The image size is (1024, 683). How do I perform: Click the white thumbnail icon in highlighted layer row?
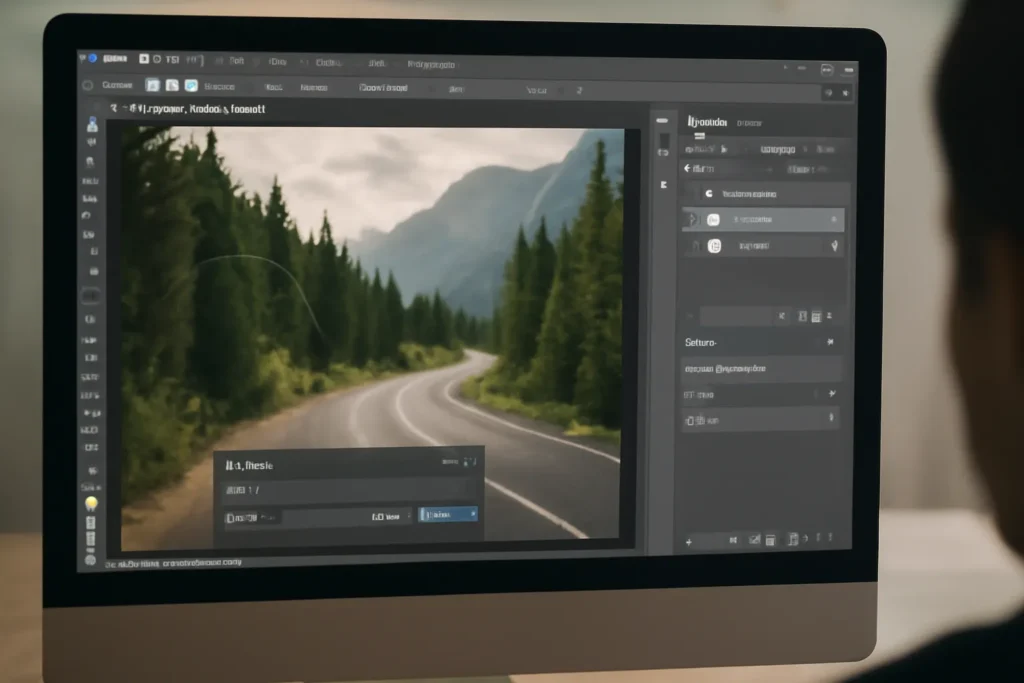[713, 219]
